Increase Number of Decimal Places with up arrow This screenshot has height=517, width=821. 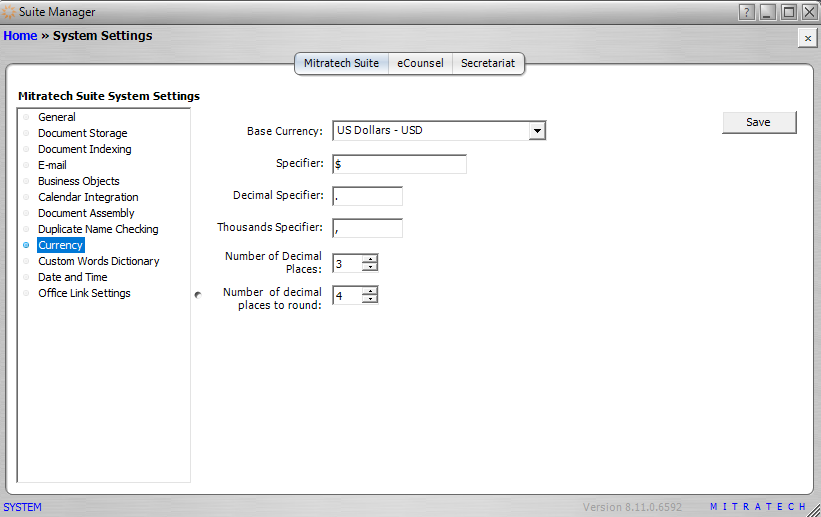tap(370, 259)
